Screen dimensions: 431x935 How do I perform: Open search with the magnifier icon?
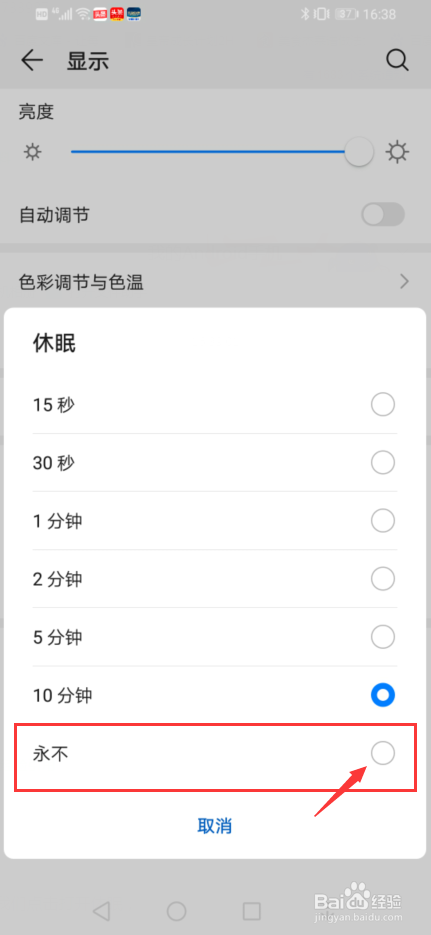pyautogui.click(x=397, y=61)
